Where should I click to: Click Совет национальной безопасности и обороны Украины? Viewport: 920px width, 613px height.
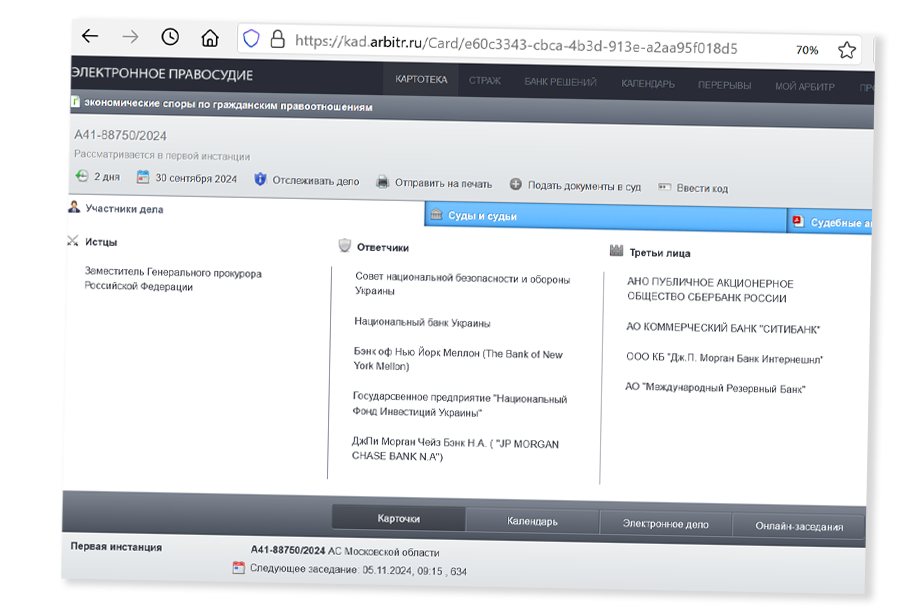point(462,285)
